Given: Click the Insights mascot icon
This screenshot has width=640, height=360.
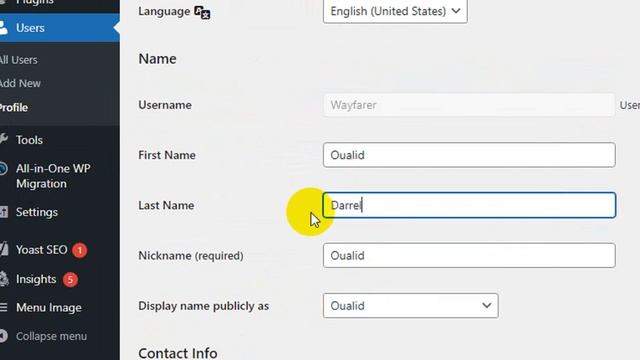Looking at the screenshot, I should point(4,279).
